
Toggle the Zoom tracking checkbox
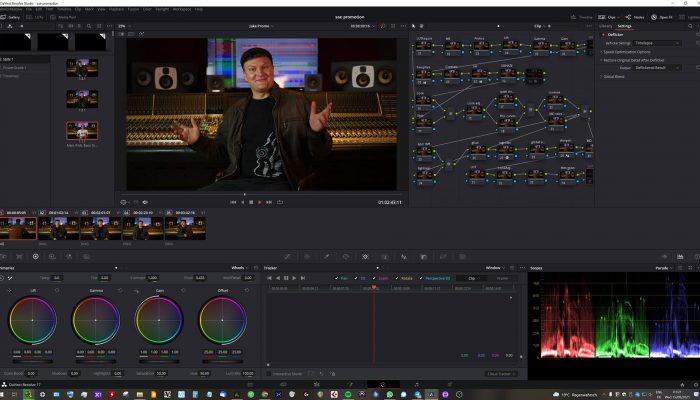point(374,278)
